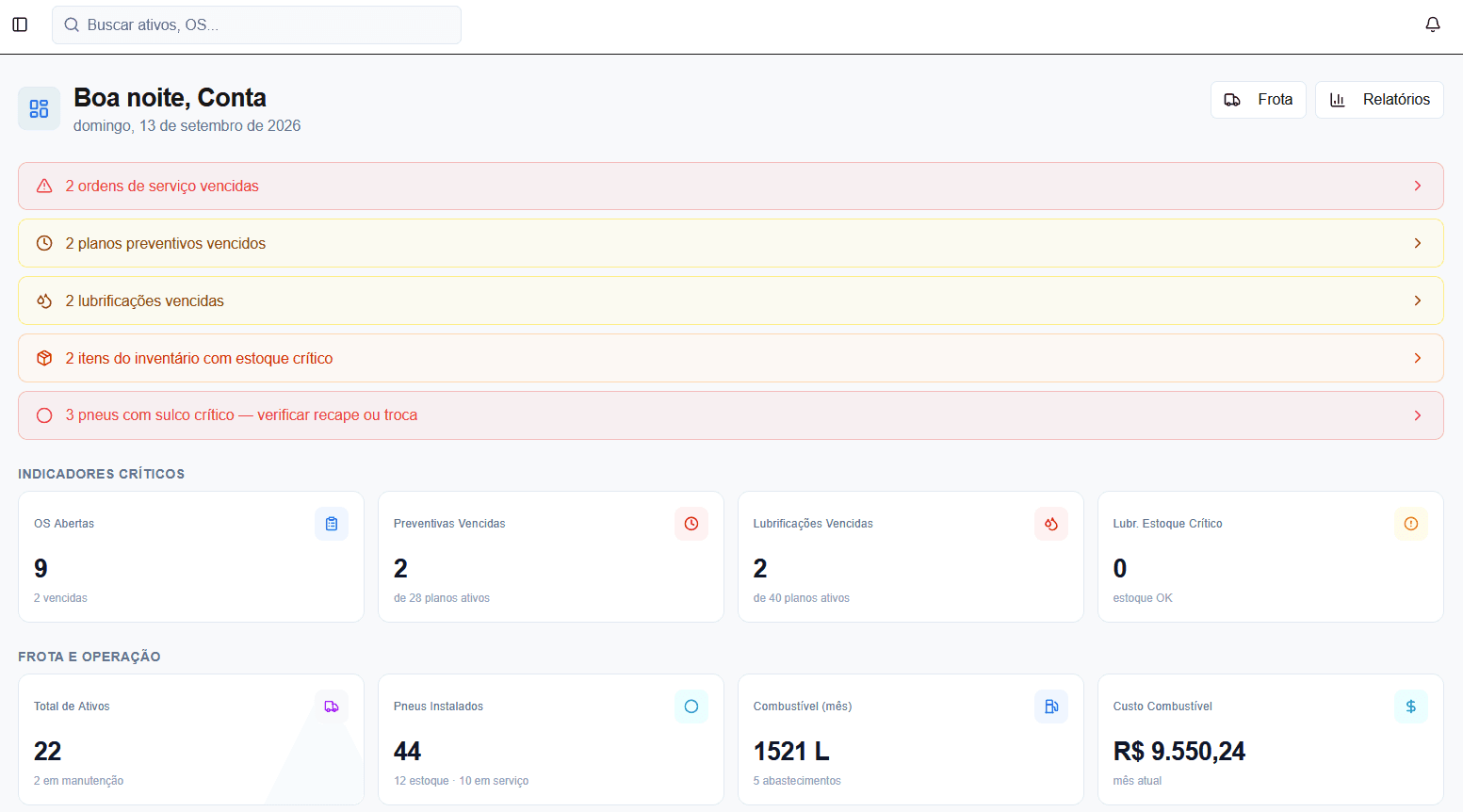Screen dimensions: 1463x812
Task: Click the alert icon in Lubr. Estoque Crítico card
Action: click(x=1411, y=524)
